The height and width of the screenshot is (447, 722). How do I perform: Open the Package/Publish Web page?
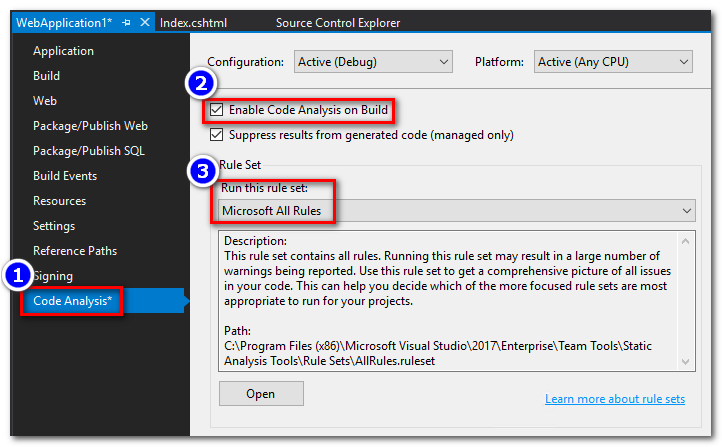pyautogui.click(x=90, y=126)
